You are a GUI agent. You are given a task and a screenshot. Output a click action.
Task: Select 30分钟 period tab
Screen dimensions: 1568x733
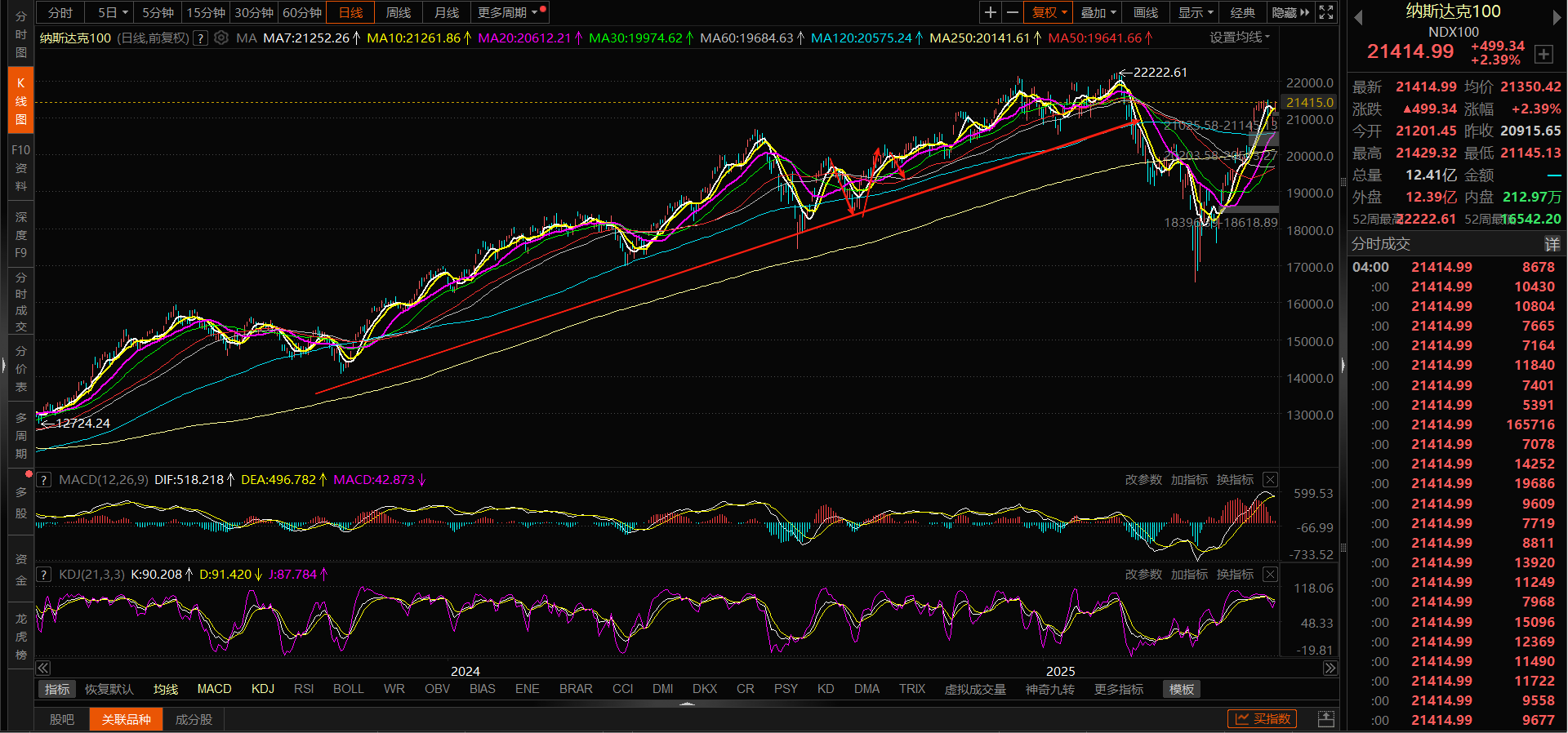tap(254, 12)
